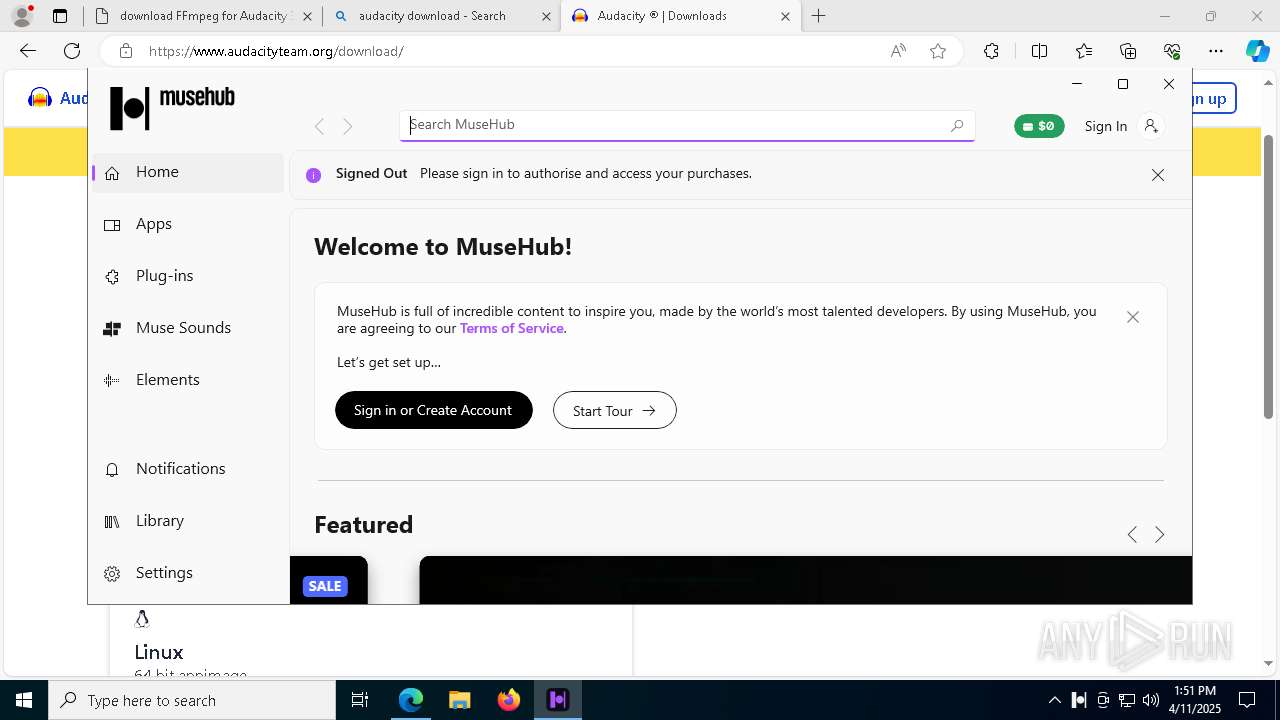Open Muse Sounds in the sidebar
This screenshot has width=1280, height=720.
click(x=188, y=328)
